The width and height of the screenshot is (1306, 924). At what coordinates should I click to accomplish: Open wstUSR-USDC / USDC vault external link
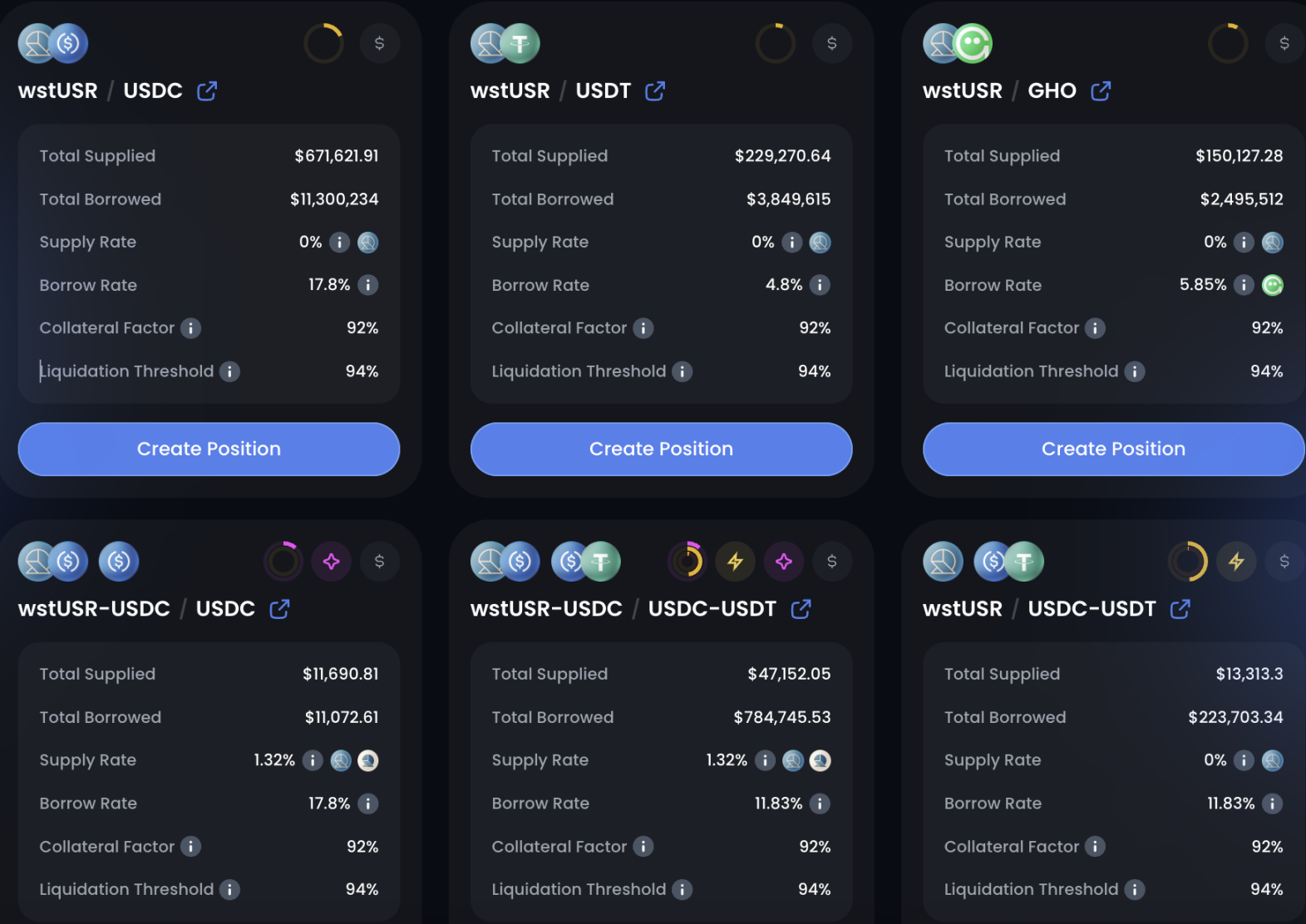(x=279, y=609)
